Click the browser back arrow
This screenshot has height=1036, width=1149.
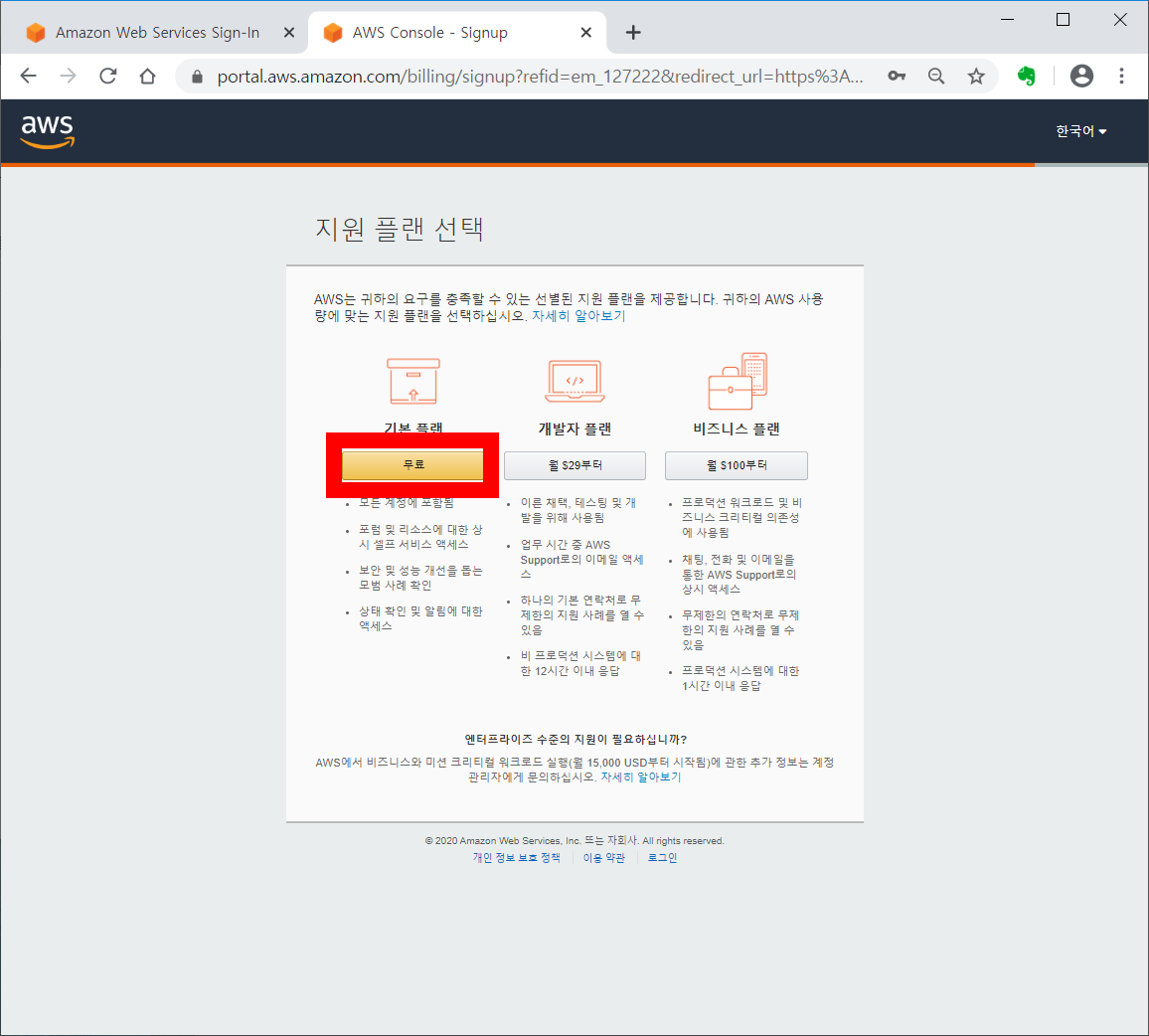(x=29, y=77)
